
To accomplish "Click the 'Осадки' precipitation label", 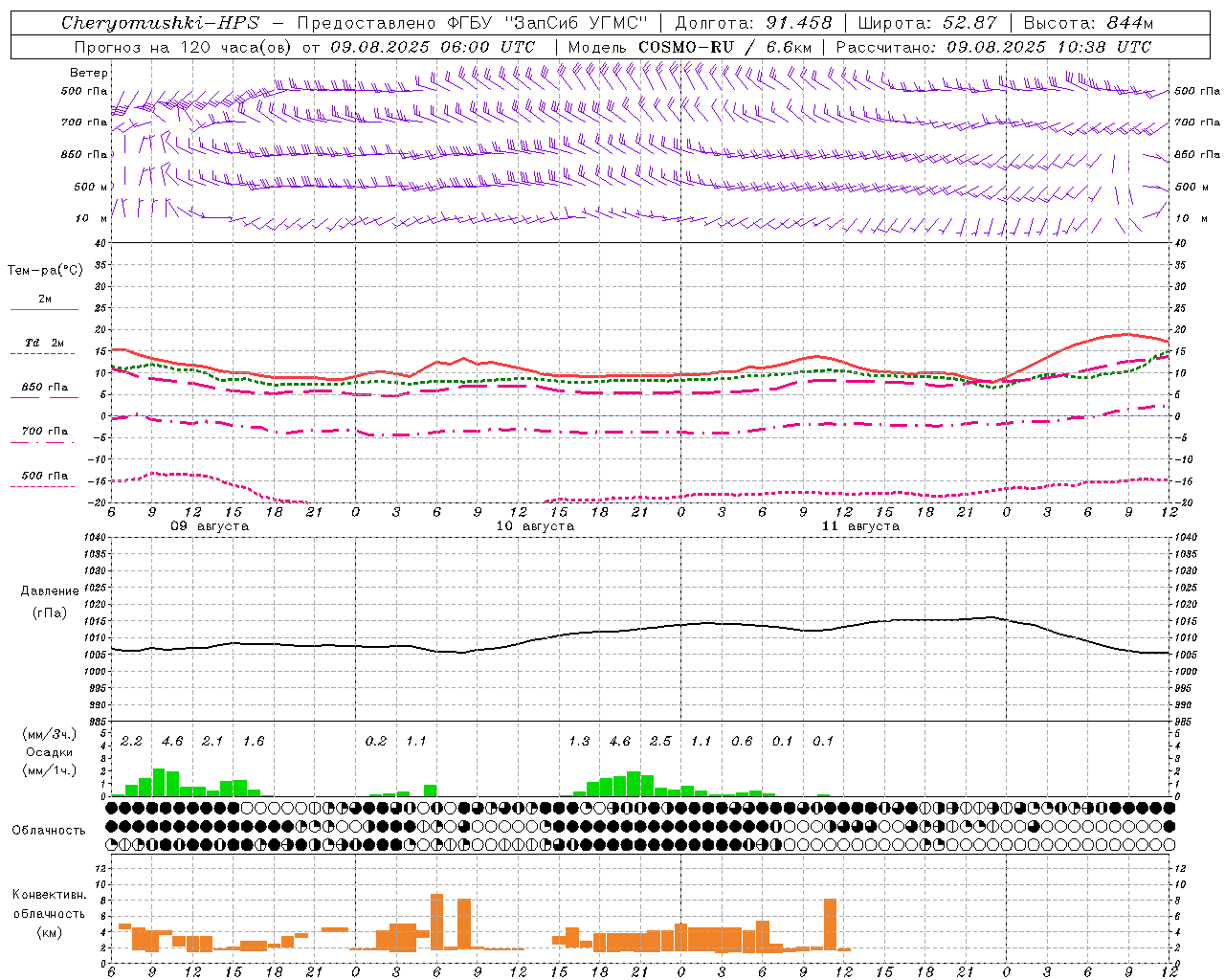I will tap(49, 752).
